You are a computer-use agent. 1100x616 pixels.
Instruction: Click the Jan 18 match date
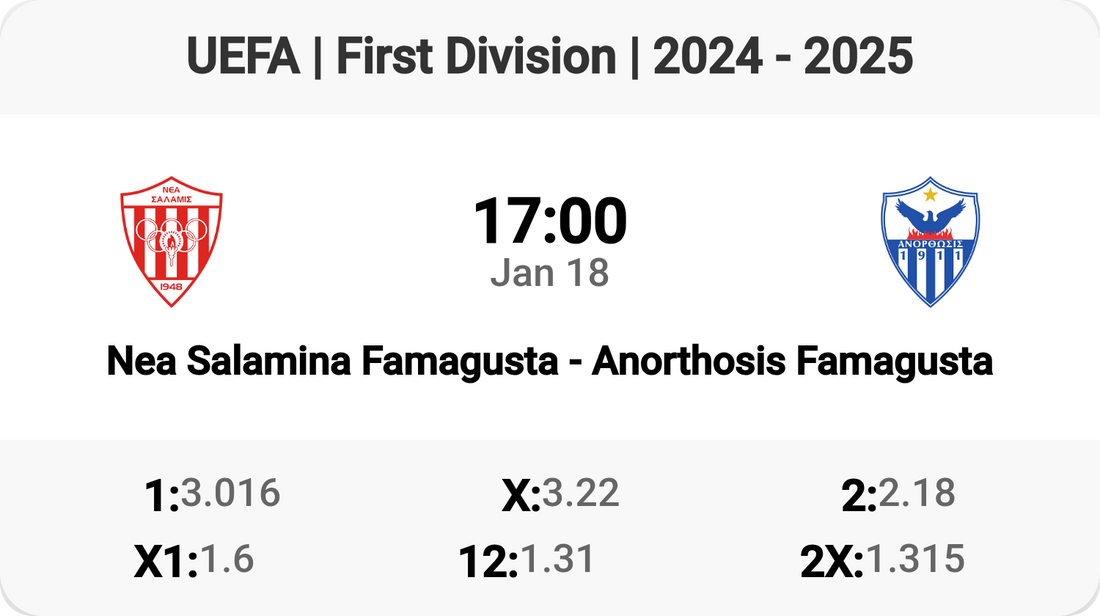point(549,273)
